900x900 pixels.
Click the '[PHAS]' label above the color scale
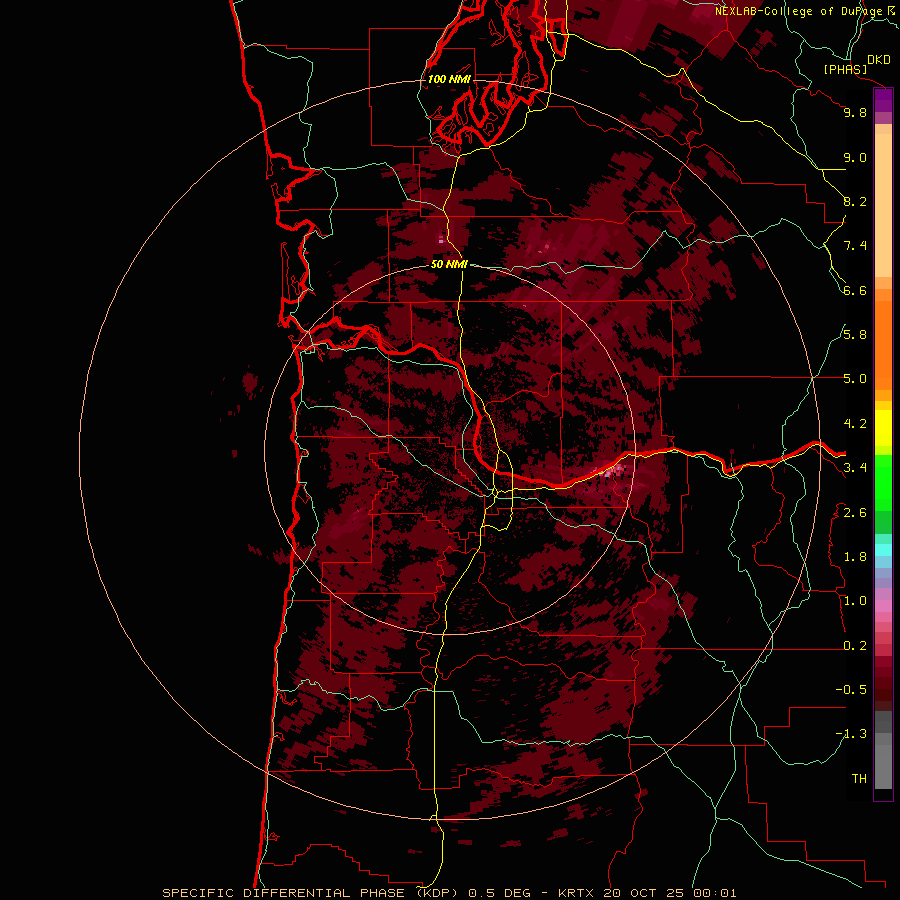tap(845, 69)
